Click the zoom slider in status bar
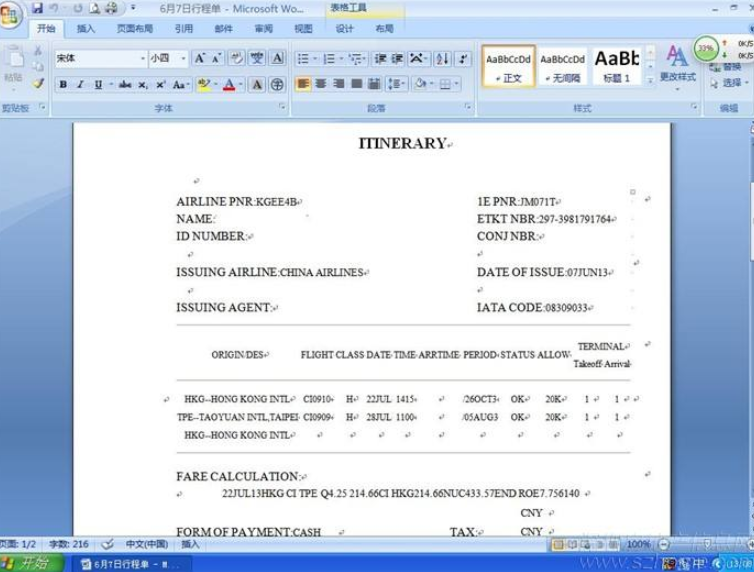This screenshot has height=572, width=754. point(707,545)
